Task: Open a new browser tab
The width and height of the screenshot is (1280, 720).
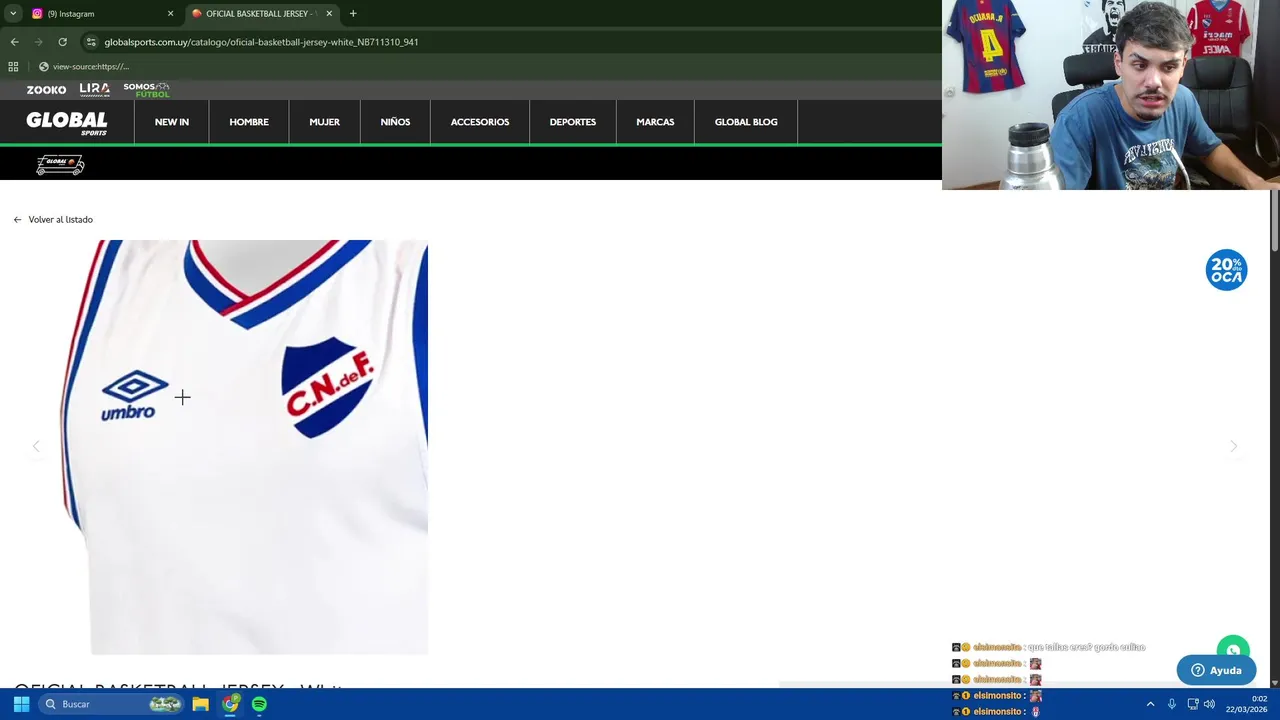Action: (353, 14)
